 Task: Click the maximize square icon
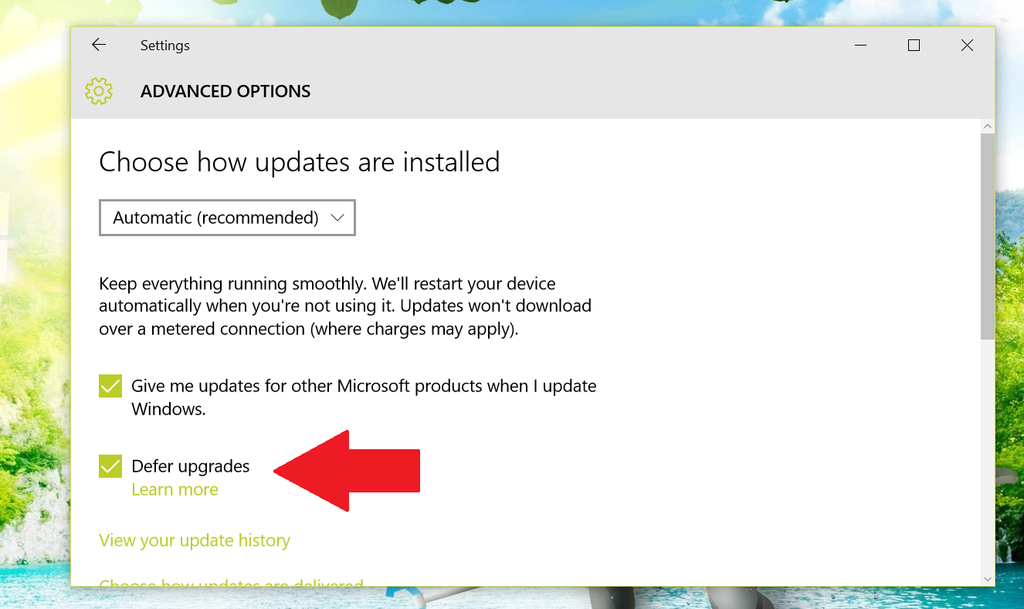[x=913, y=45]
